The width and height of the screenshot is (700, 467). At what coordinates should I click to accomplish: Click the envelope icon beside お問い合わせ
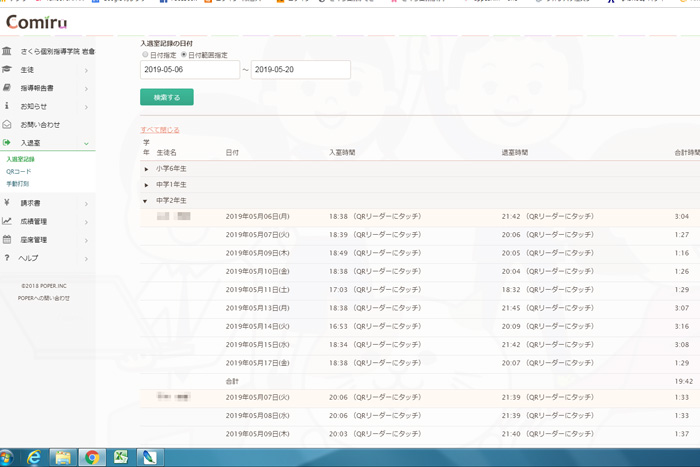click(8, 124)
